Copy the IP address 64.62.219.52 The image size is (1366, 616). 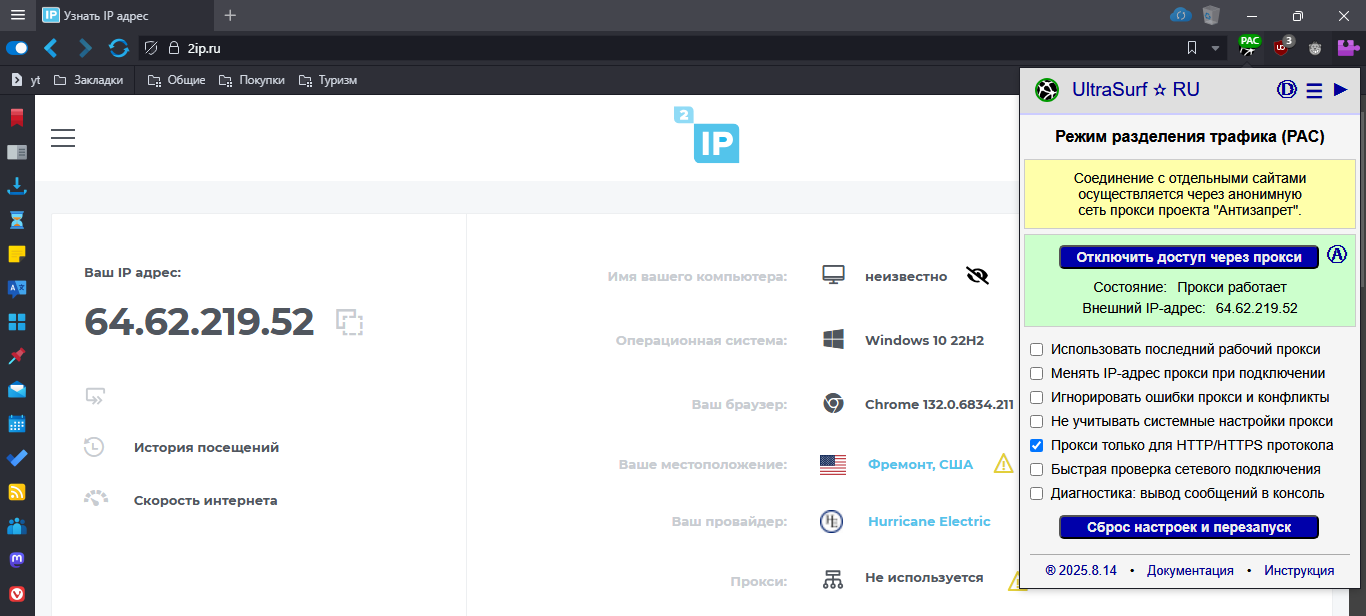coord(349,321)
